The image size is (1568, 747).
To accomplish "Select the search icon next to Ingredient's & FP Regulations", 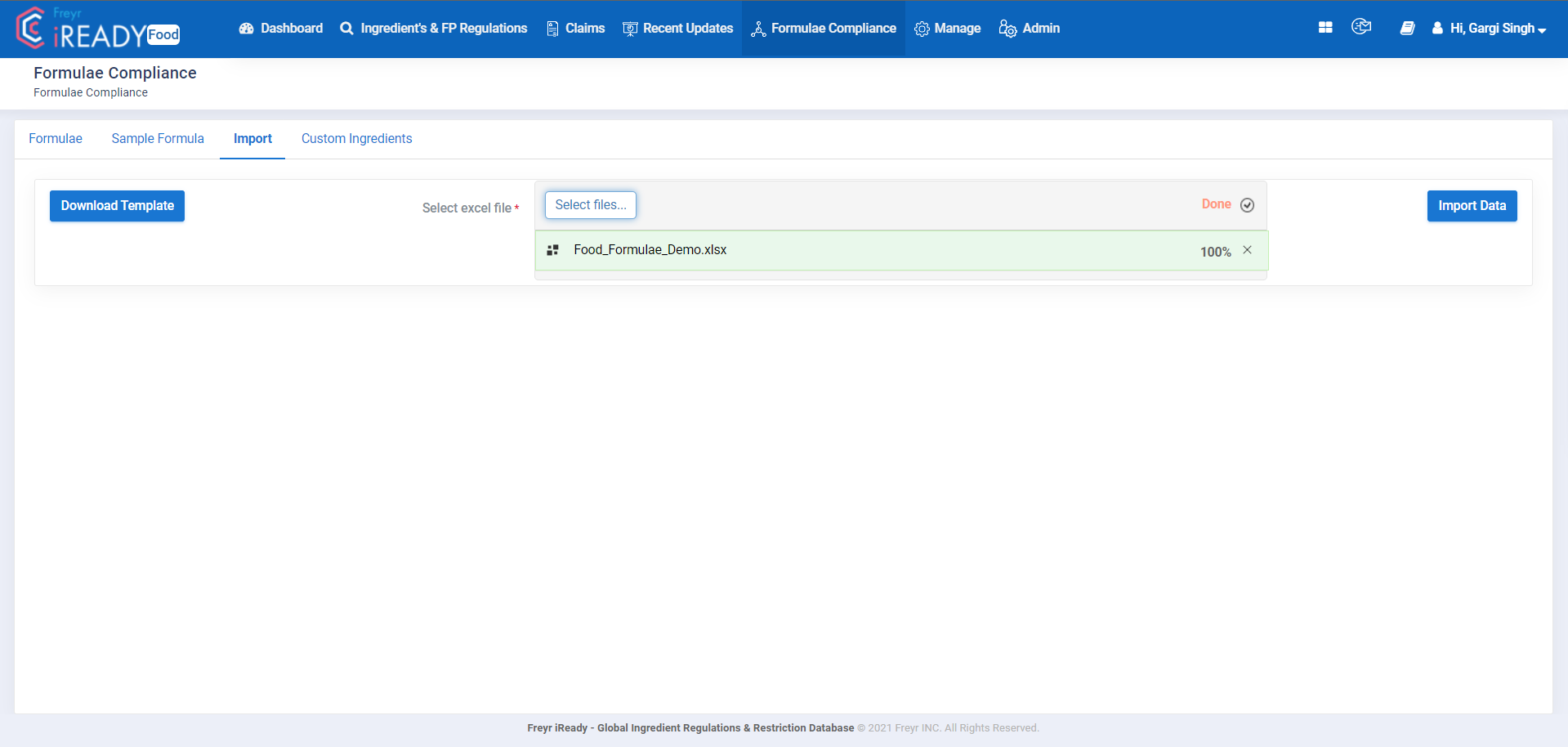I will click(346, 28).
